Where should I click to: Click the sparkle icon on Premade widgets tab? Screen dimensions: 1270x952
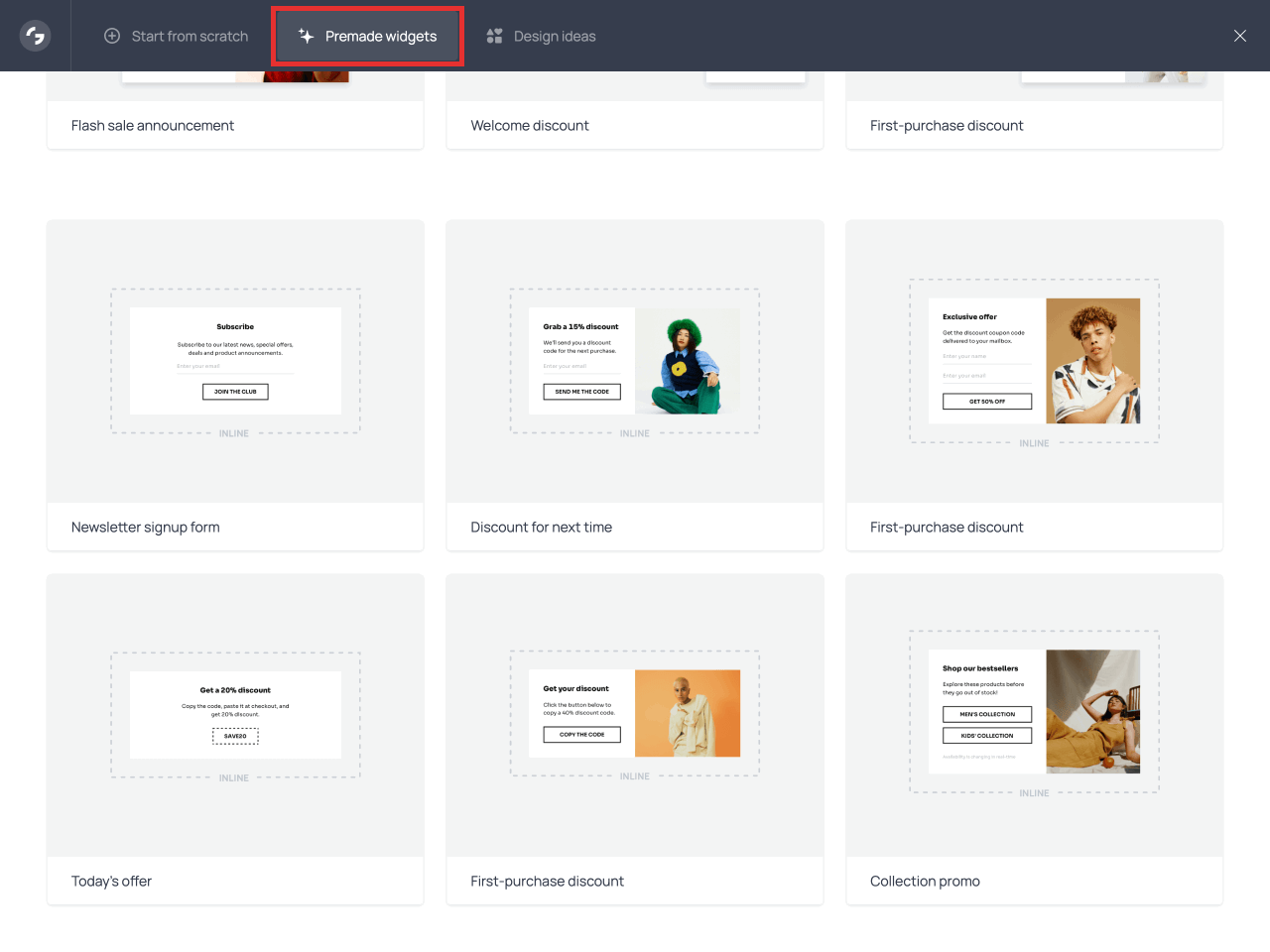(x=307, y=36)
